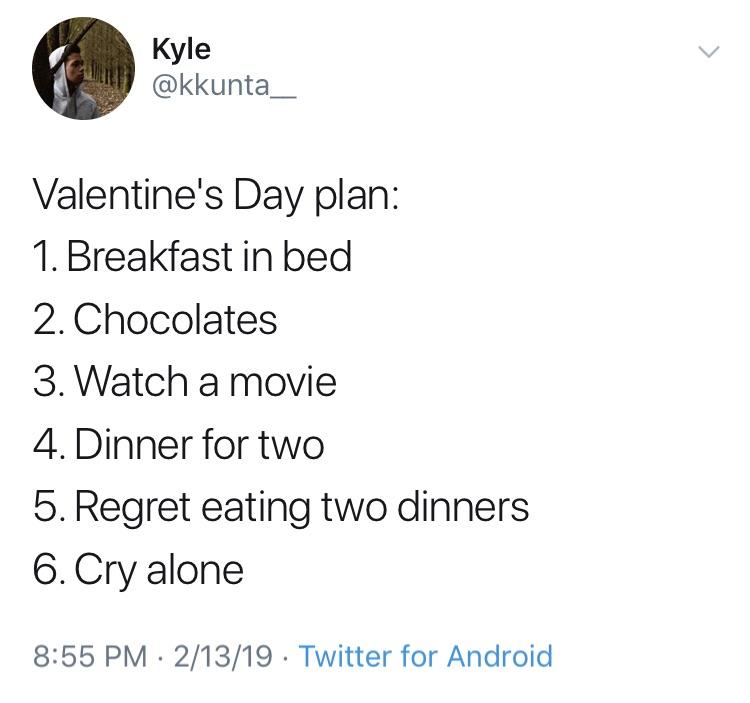Open the @kkunta__ handle profile

click(x=224, y=86)
